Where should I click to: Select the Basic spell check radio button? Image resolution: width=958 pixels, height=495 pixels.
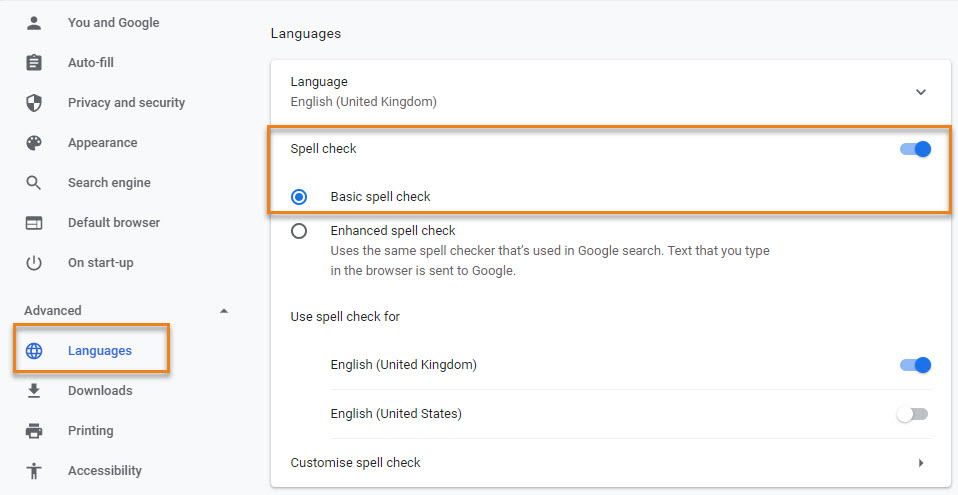click(x=299, y=197)
